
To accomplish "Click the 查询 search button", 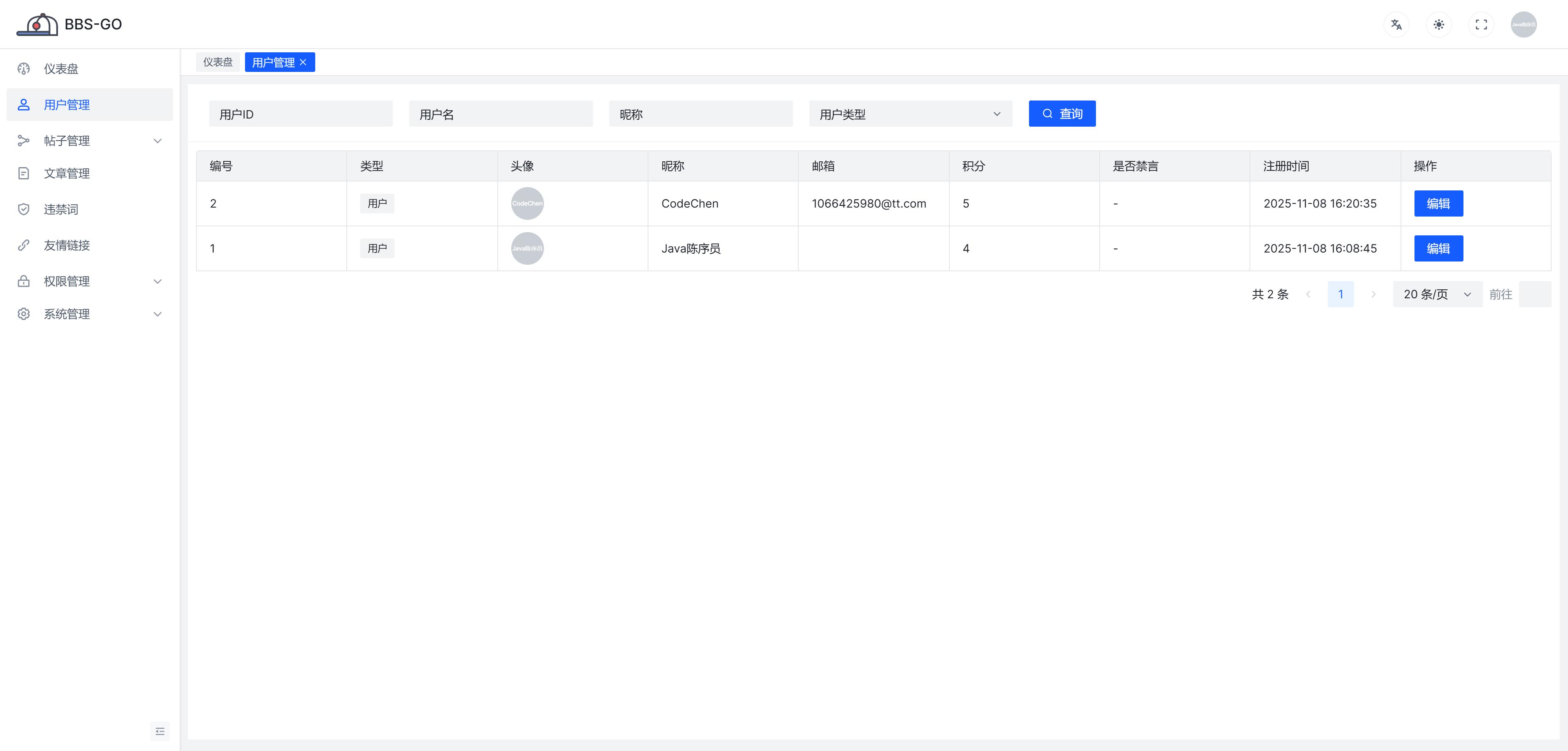I will point(1062,114).
